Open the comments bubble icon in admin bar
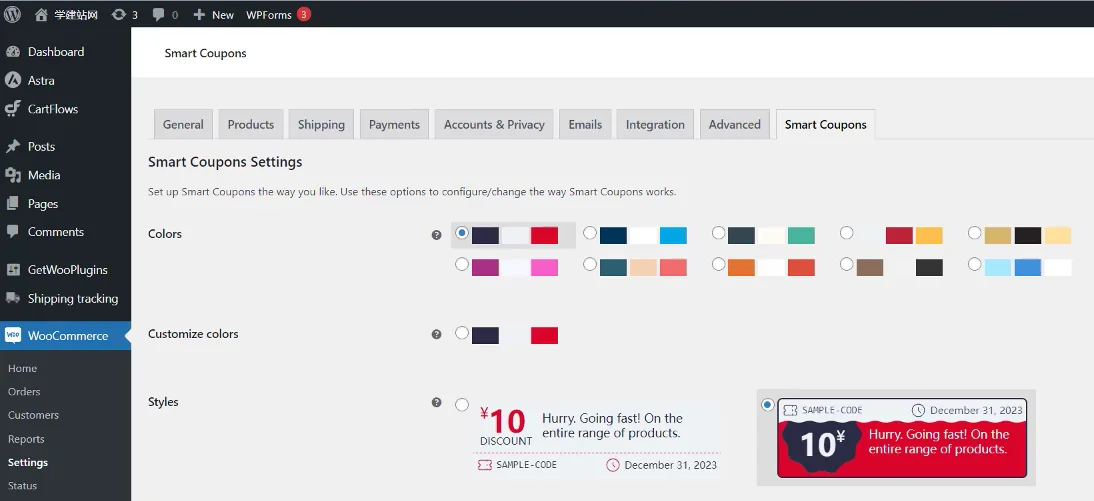Viewport: 1094px width, 501px height. tap(159, 14)
